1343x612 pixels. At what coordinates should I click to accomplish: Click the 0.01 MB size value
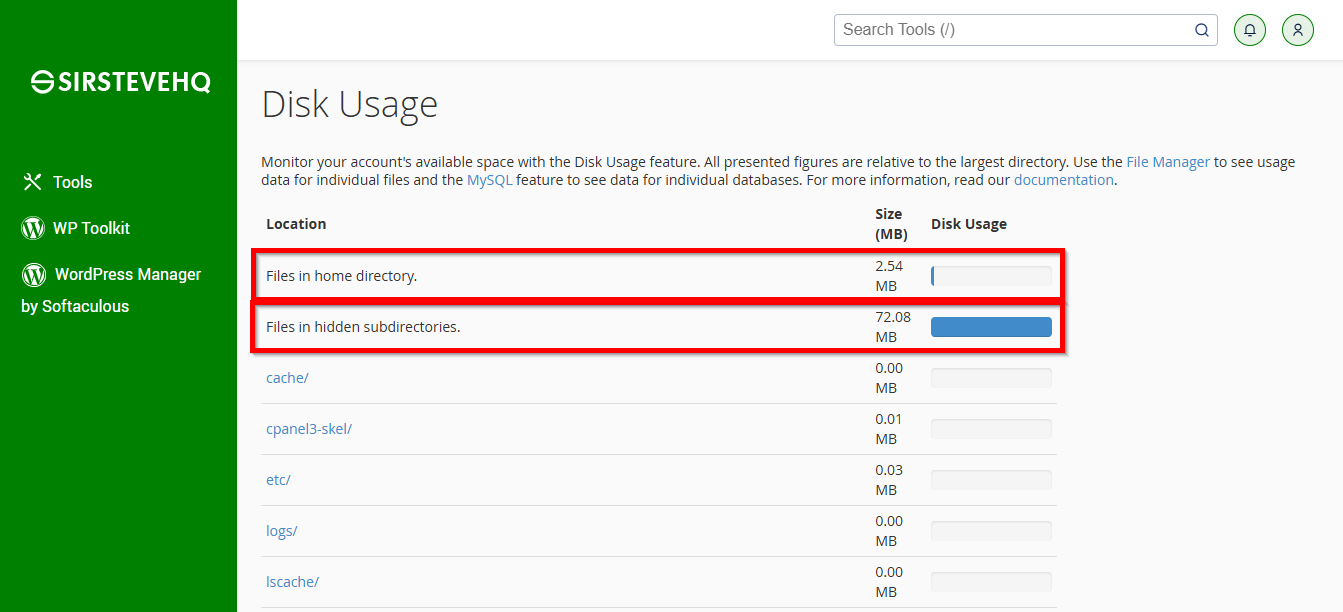click(889, 429)
